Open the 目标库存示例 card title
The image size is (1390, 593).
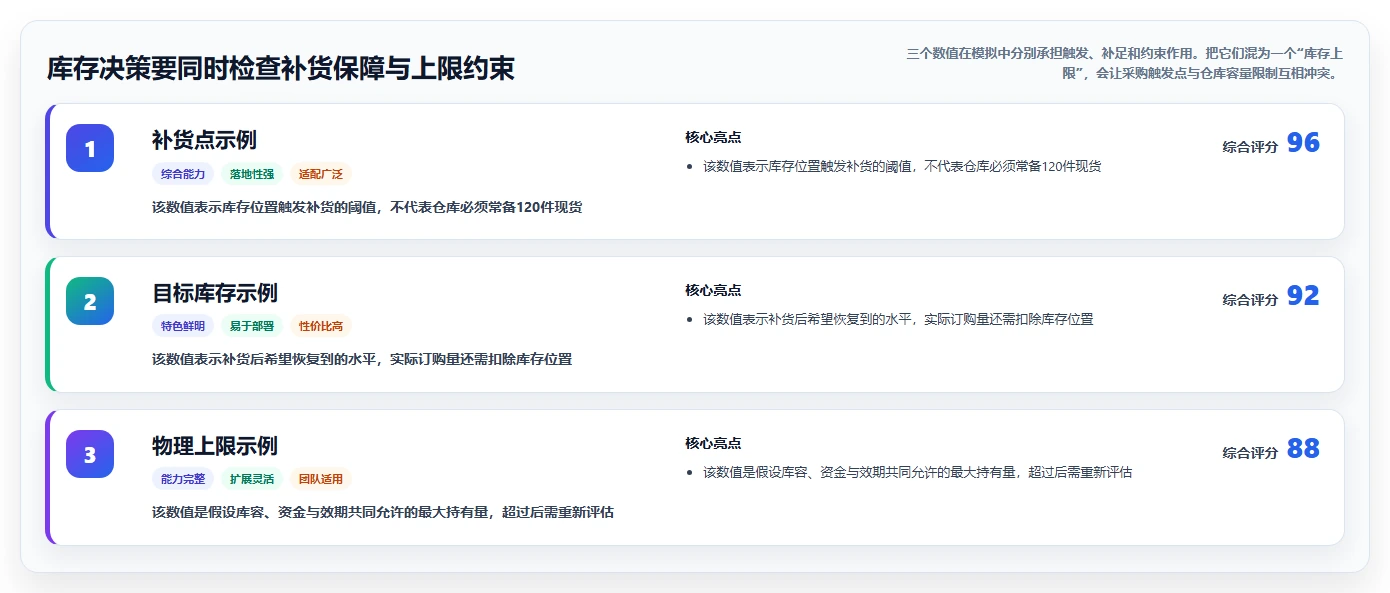click(215, 293)
